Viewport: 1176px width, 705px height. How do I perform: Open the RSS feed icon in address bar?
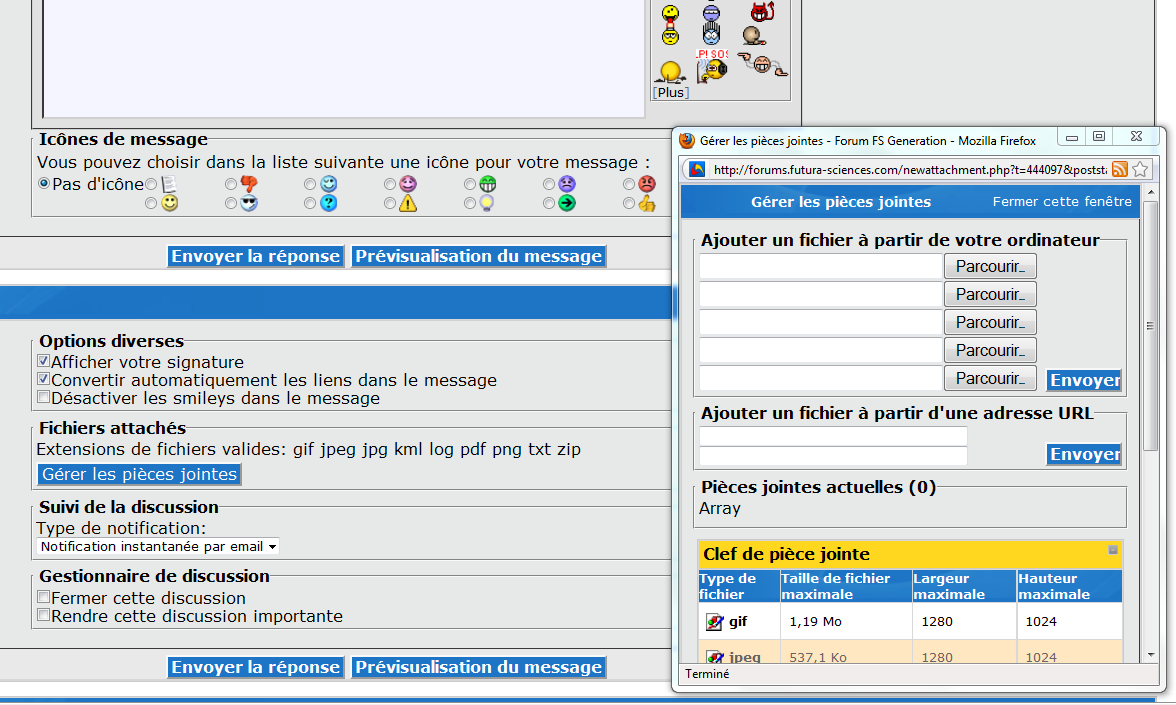click(x=1120, y=170)
